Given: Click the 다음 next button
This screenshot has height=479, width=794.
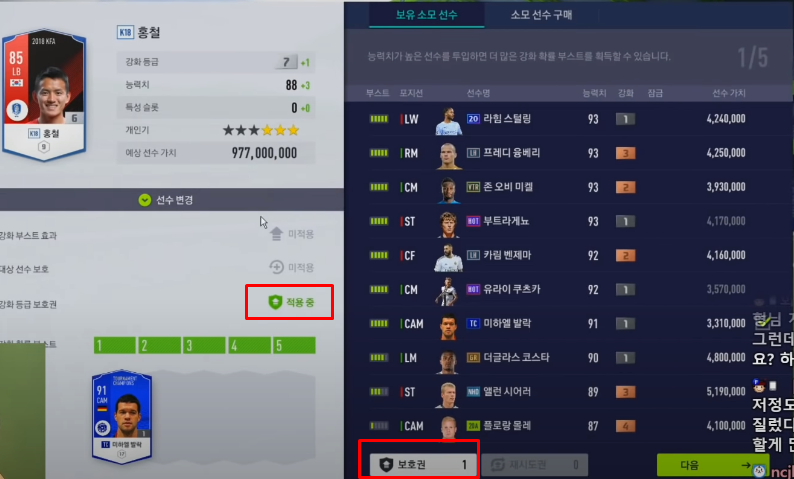Looking at the screenshot, I should [x=713, y=465].
